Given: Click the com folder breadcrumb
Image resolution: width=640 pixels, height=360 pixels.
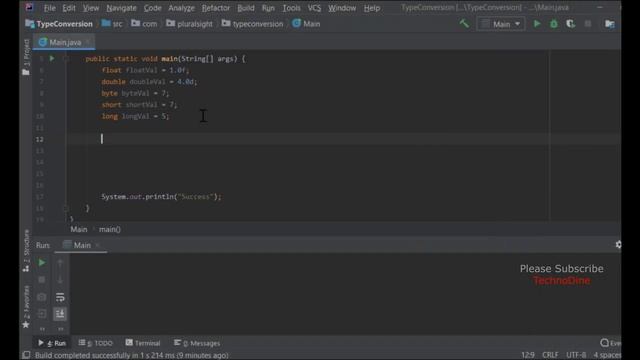Looking at the screenshot, I should pyautogui.click(x=144, y=24).
